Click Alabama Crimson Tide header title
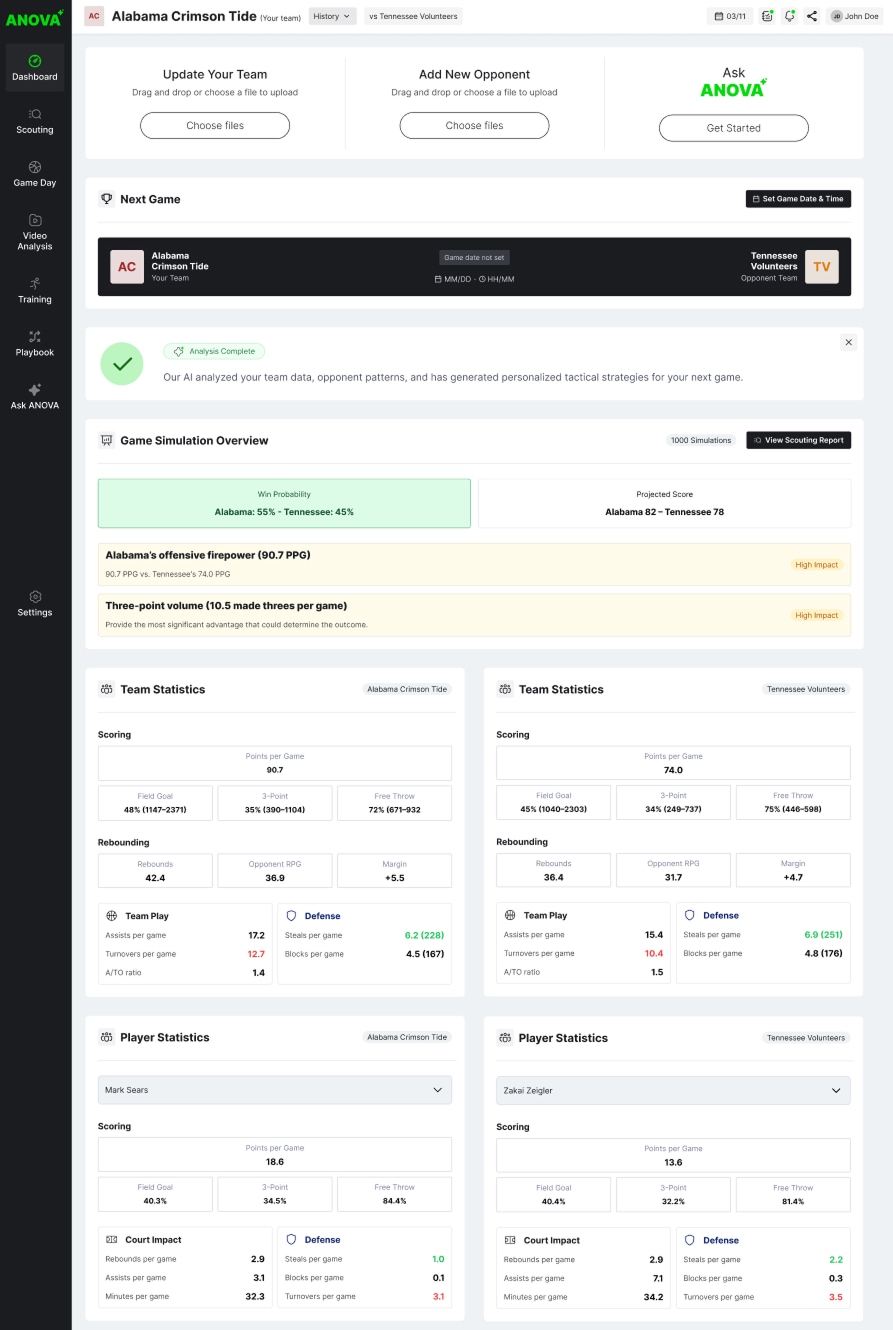893x1330 pixels. tap(184, 16)
